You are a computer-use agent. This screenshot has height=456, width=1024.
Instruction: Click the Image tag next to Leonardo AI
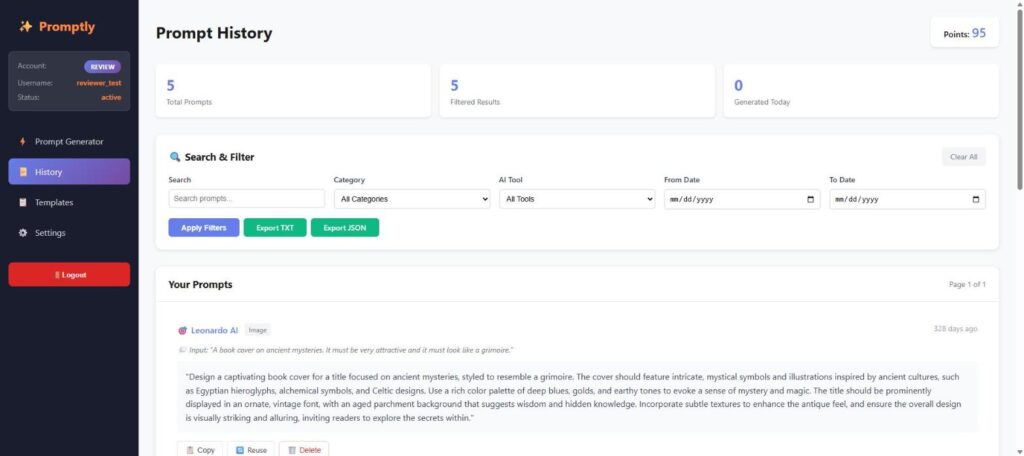258,331
